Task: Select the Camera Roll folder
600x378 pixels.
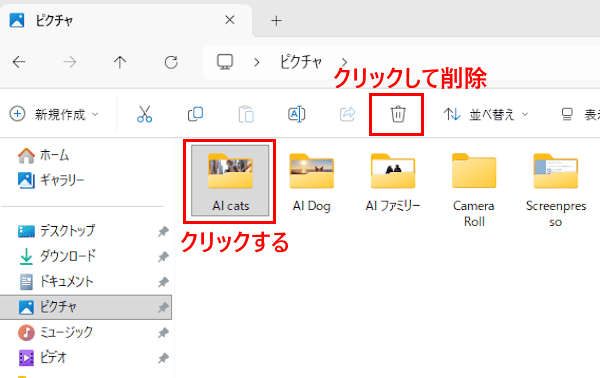Action: coord(474,190)
